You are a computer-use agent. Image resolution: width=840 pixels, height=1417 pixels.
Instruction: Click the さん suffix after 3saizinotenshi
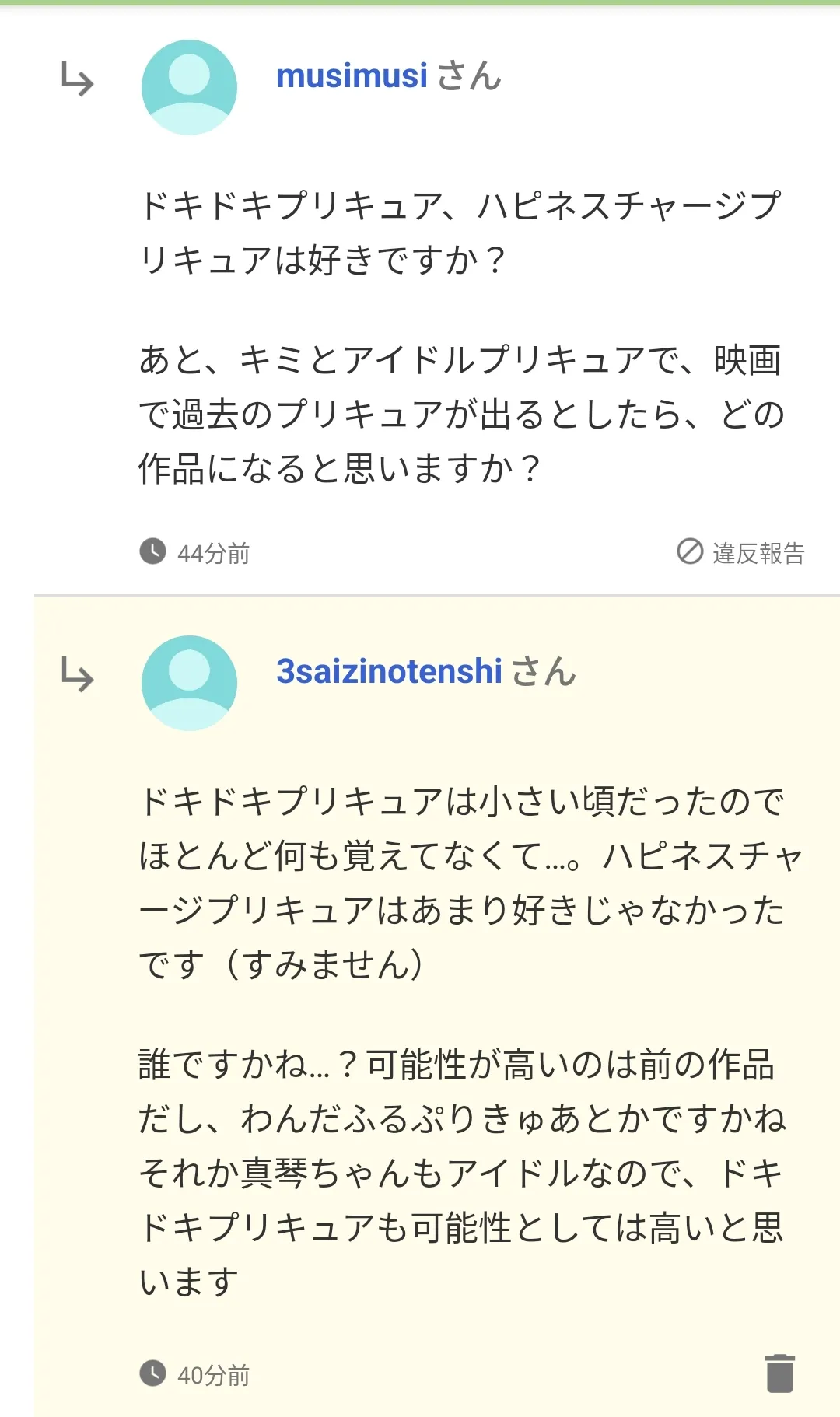point(544,671)
